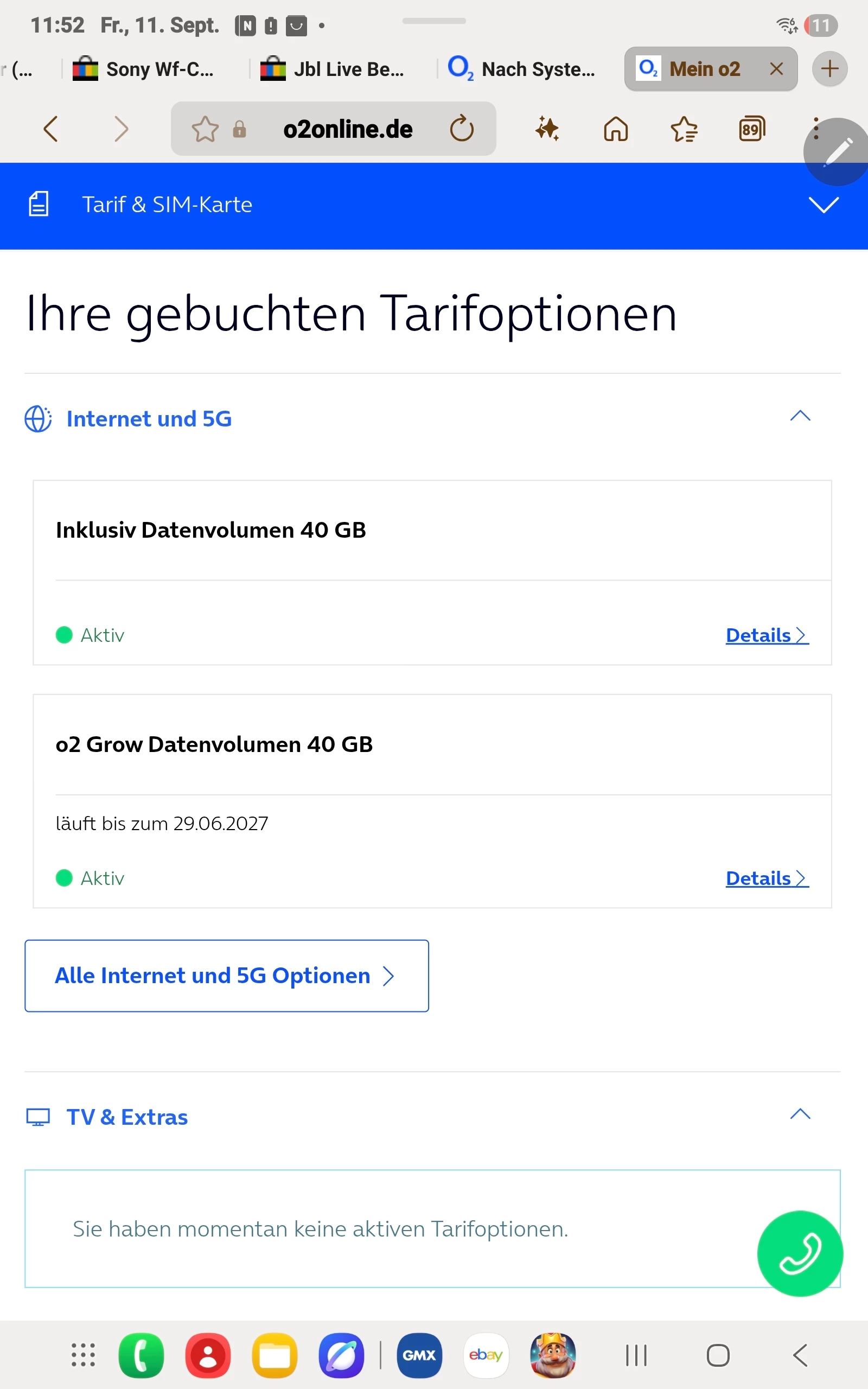Open Details for o2 Grow Datenvolumen
This screenshot has height=1389, width=868.
tap(767, 877)
